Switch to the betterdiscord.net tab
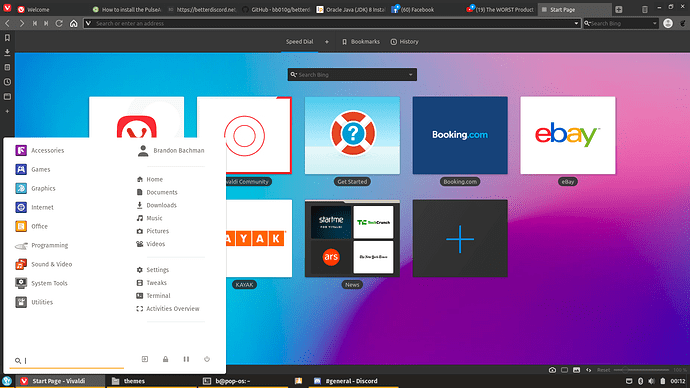Image resolution: width=690 pixels, height=388 pixels. 203,9
